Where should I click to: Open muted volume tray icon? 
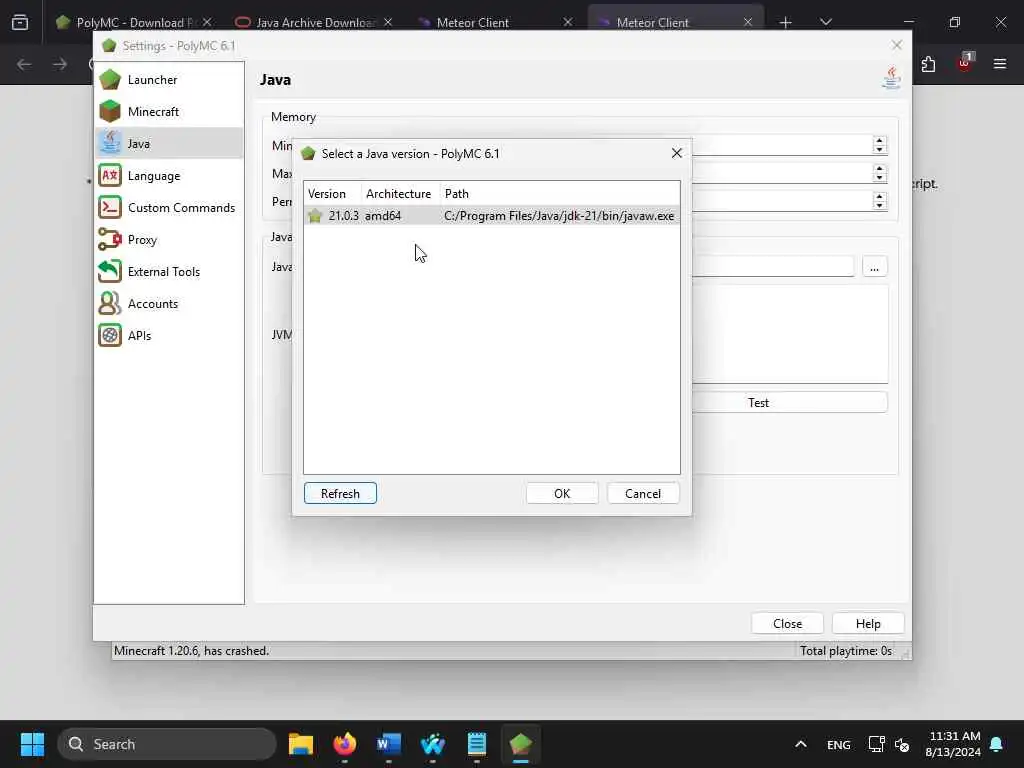903,744
